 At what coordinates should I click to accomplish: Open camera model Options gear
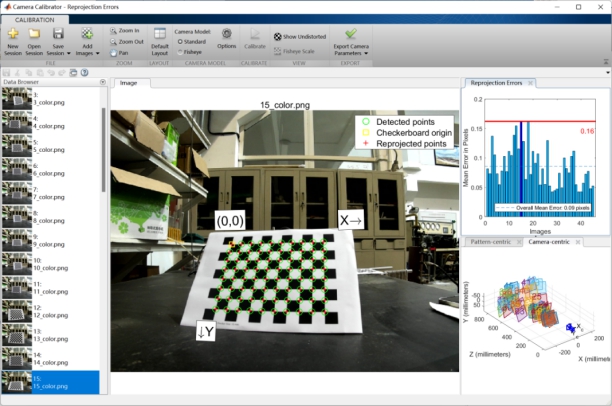click(226, 35)
